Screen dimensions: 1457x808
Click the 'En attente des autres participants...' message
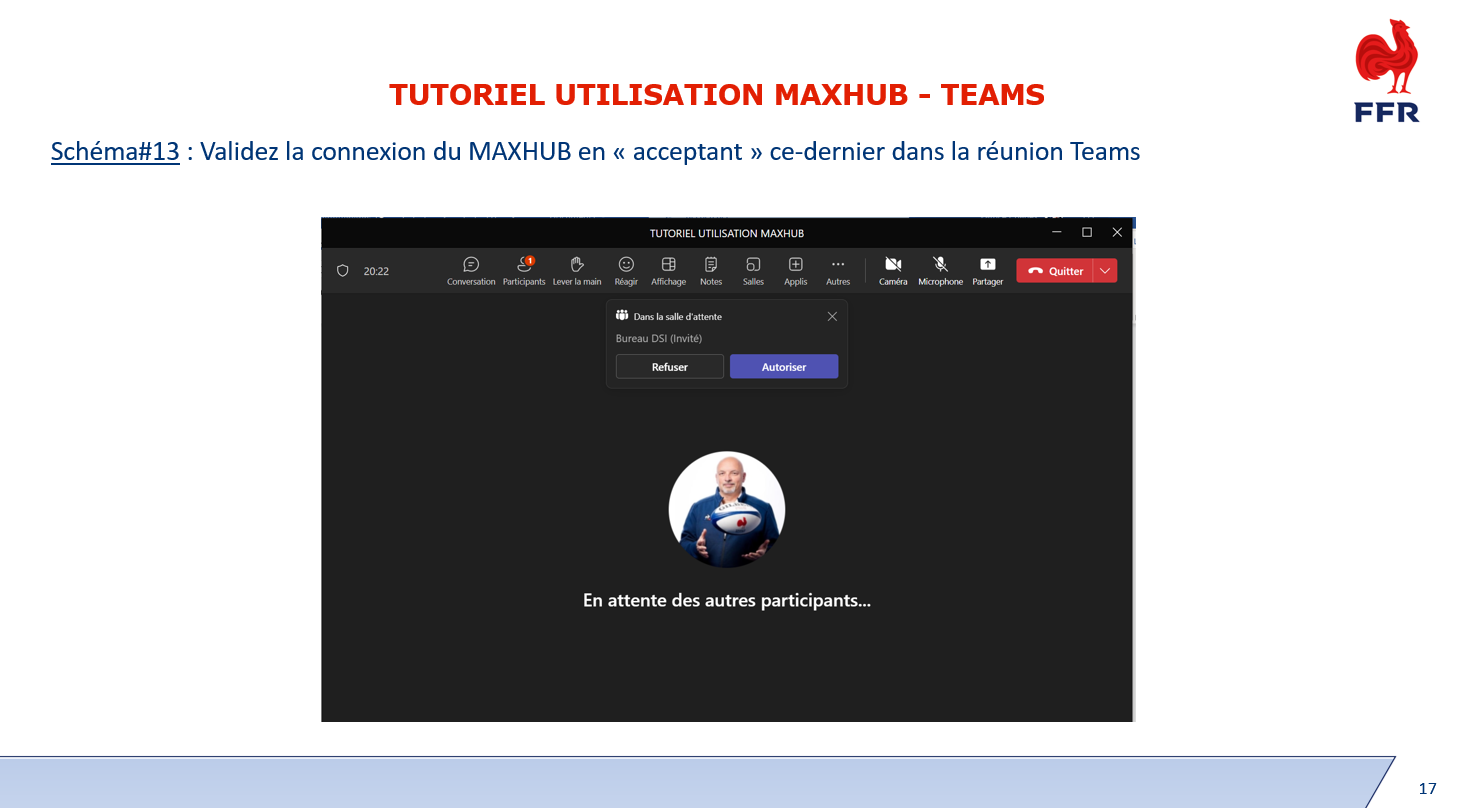point(727,601)
